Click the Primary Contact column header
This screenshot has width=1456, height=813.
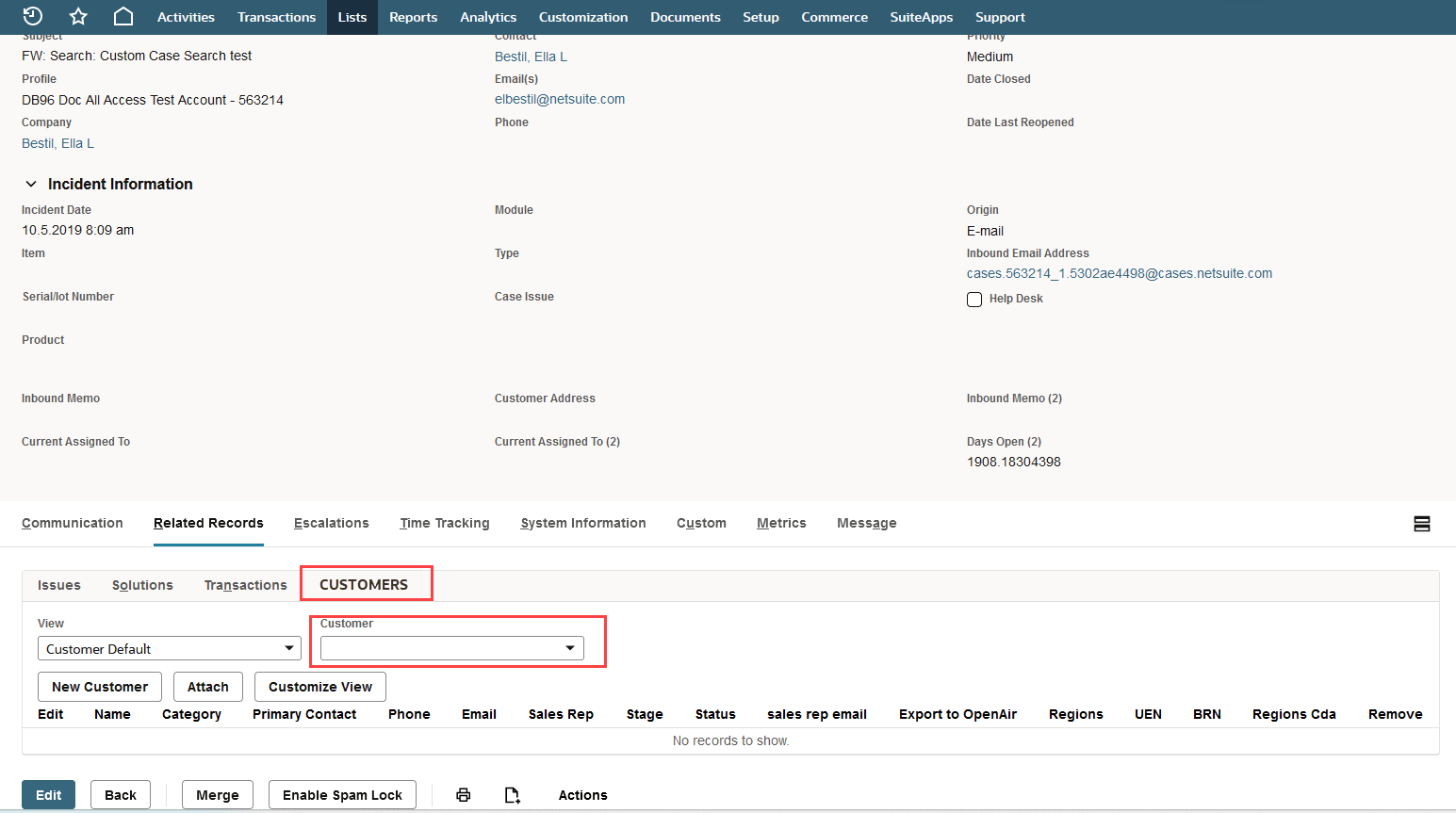(x=304, y=714)
